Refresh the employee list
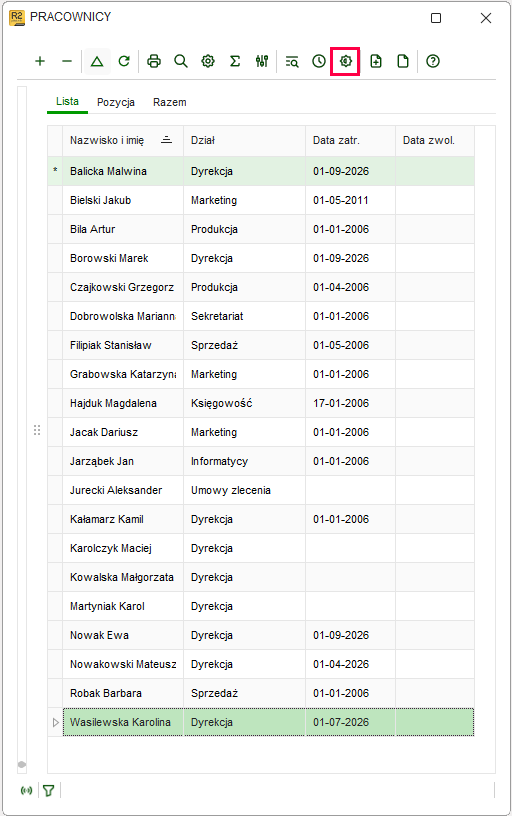Screen dimensions: 512x816 click(x=124, y=61)
